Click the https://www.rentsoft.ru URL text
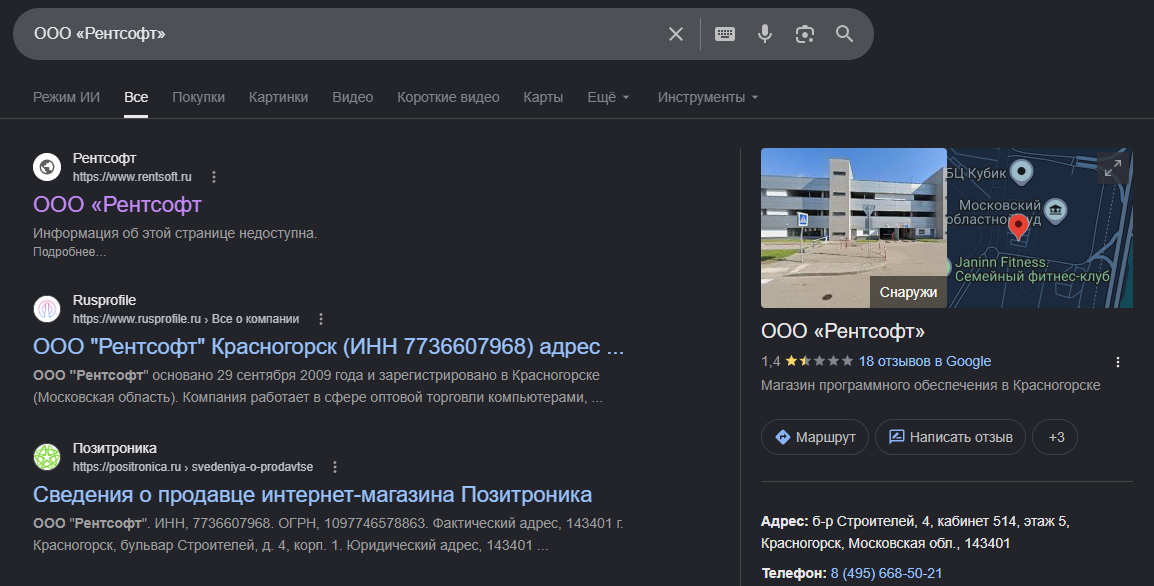Screen dimensions: 1154x586 point(132,177)
